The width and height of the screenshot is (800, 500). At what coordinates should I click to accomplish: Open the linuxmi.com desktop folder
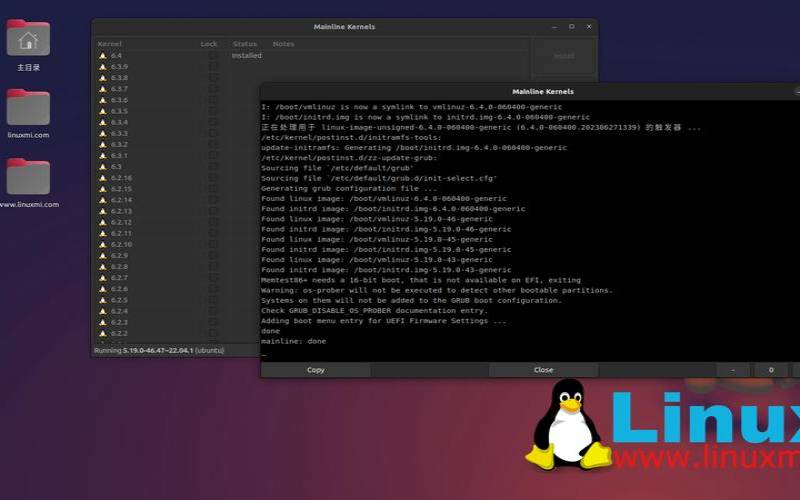(x=28, y=108)
